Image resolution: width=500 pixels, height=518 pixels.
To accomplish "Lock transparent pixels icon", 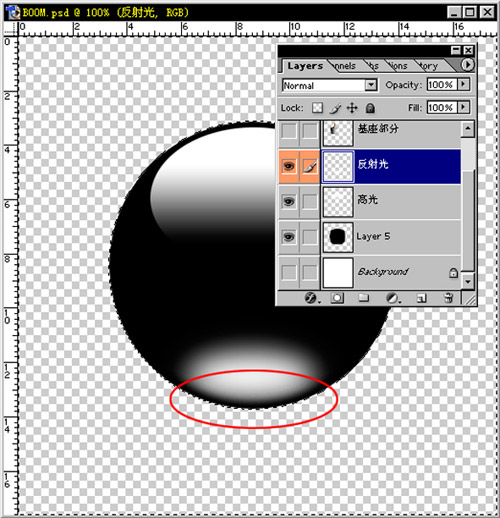I will coord(317,108).
